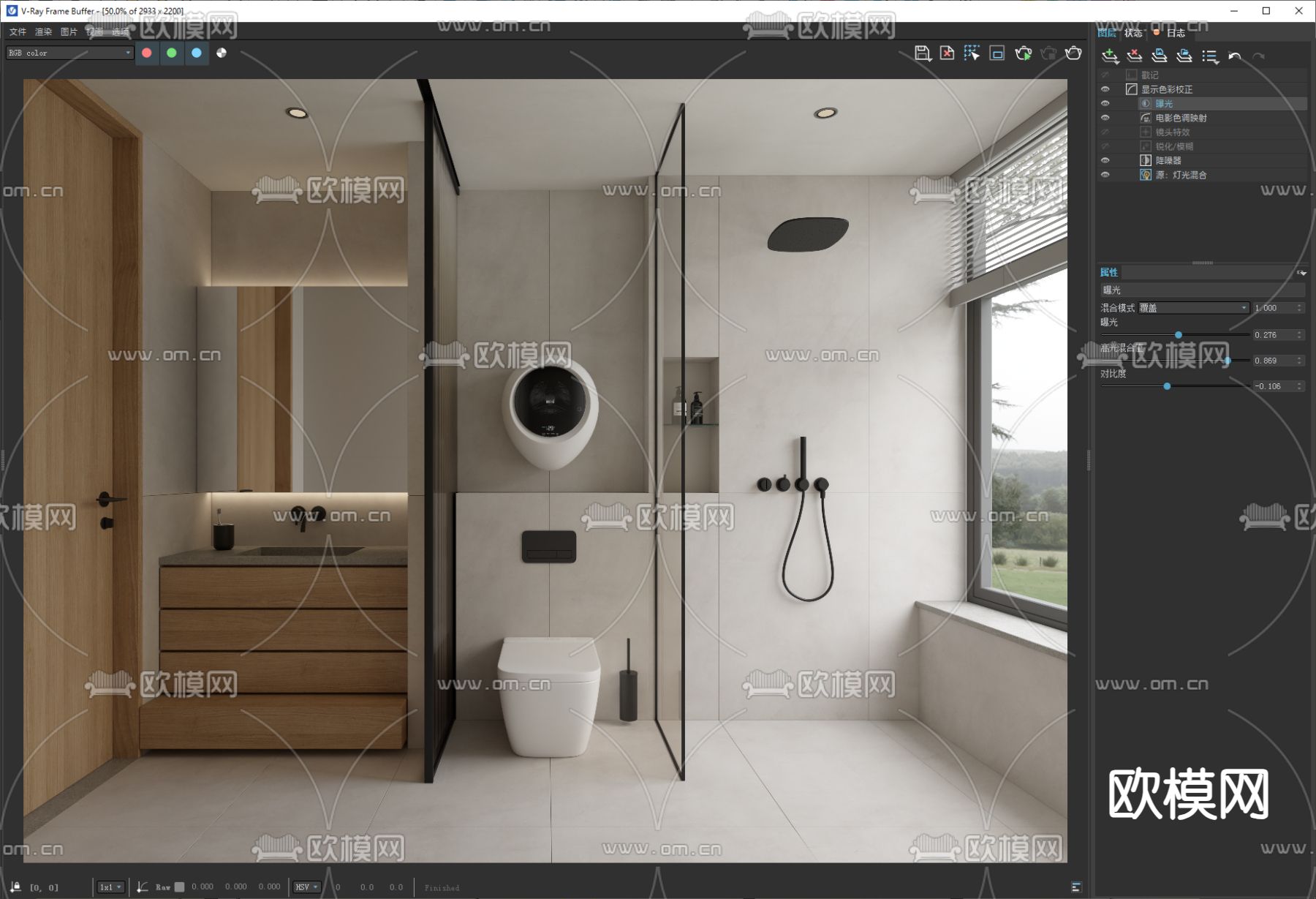Start interactive render with teapot icon
Viewport: 1316px width, 899px height.
point(1024,53)
